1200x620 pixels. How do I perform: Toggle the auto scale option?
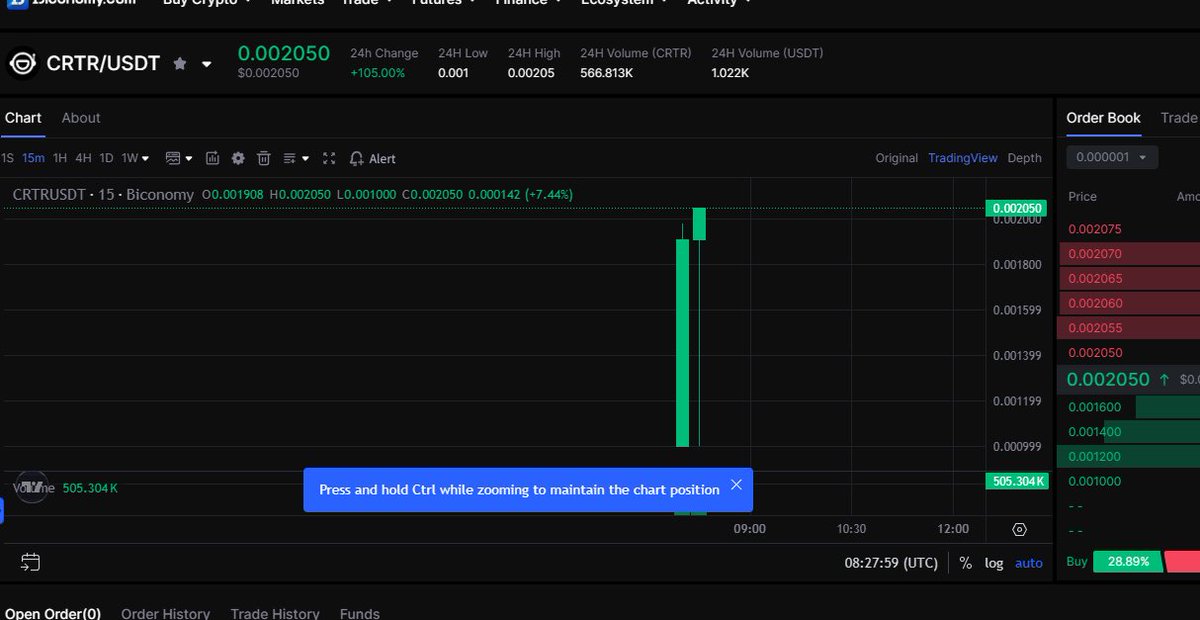[1028, 563]
